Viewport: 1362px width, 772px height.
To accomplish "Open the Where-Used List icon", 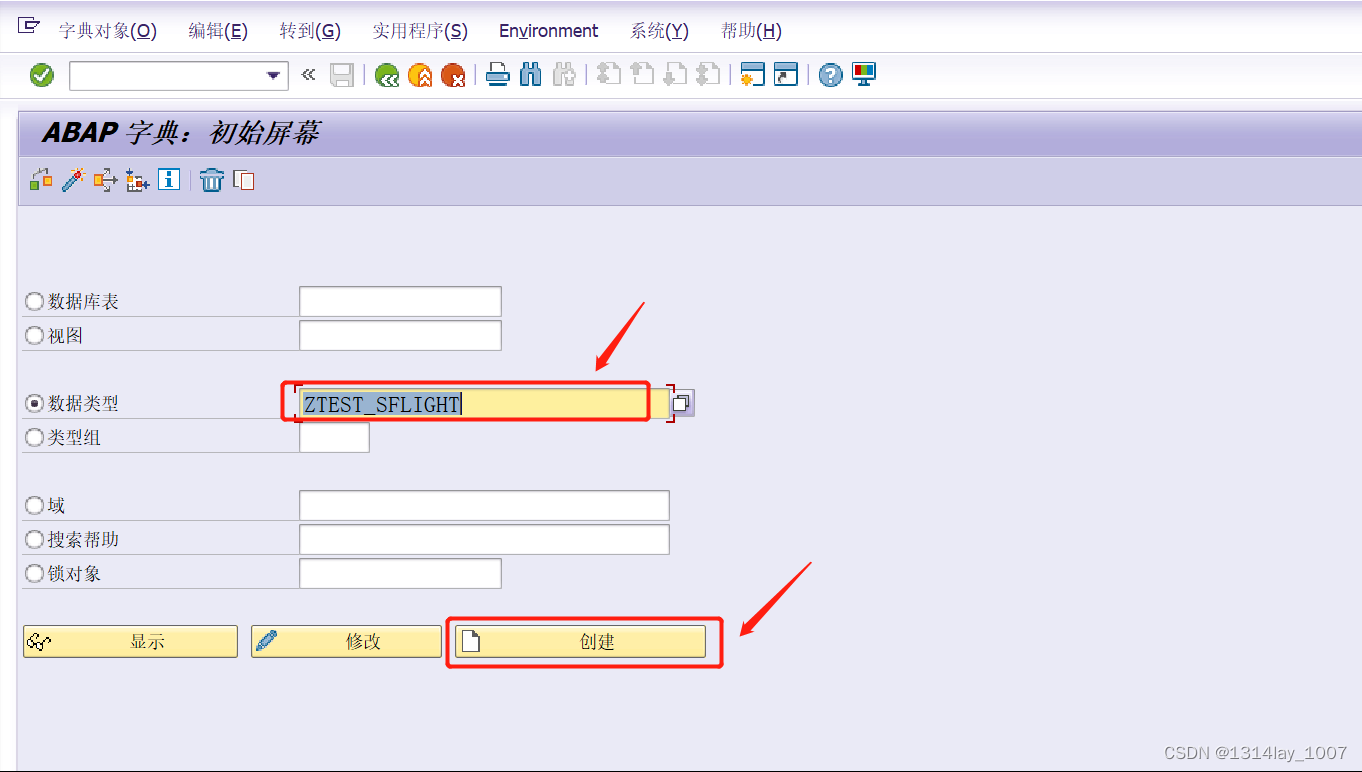I will pos(105,180).
